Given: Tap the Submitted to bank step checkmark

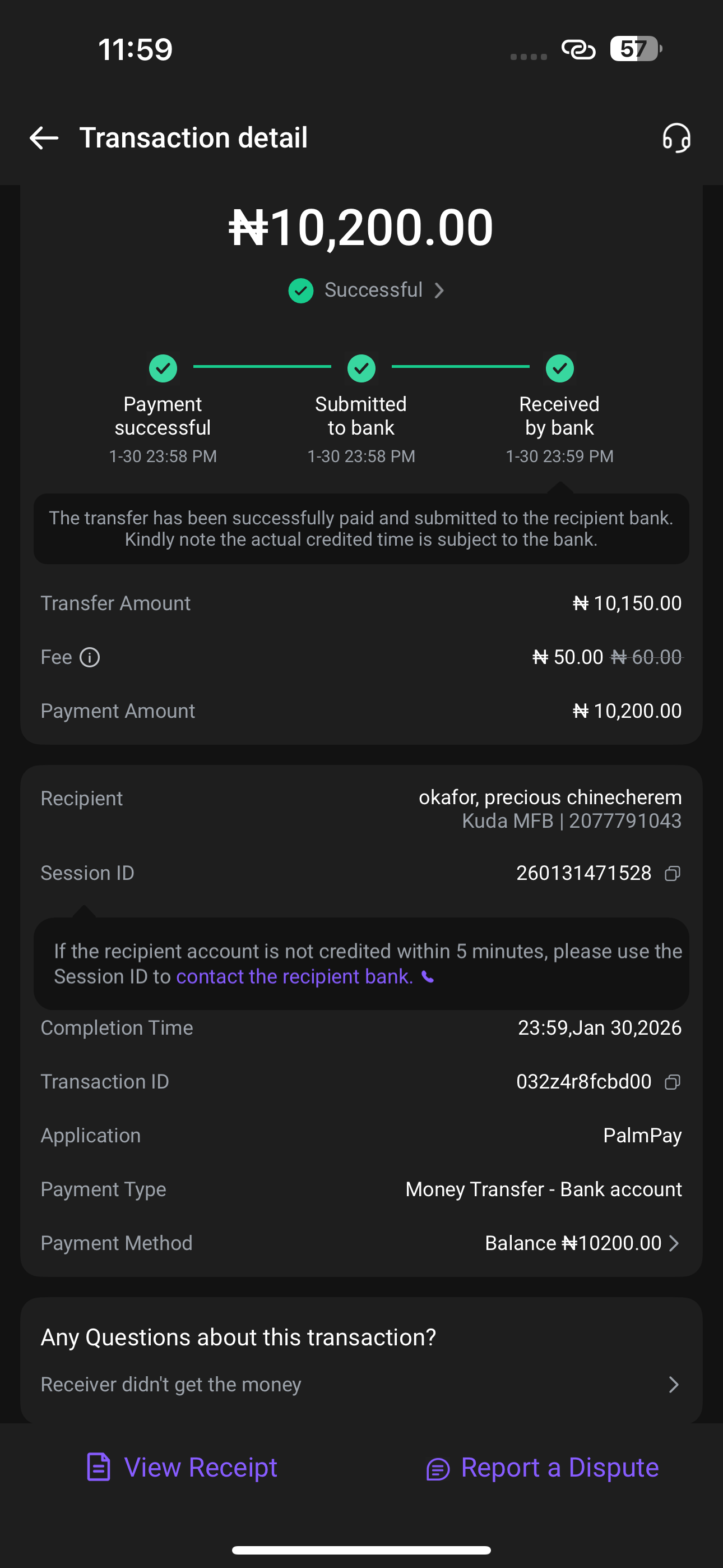Looking at the screenshot, I should coord(361,368).
